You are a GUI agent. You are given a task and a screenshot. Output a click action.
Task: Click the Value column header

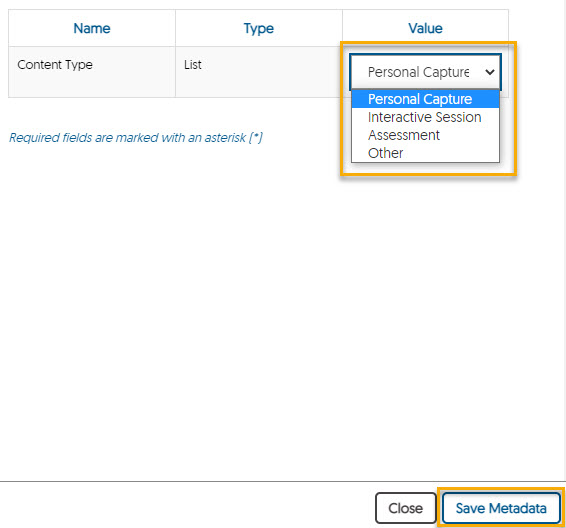[x=425, y=28]
